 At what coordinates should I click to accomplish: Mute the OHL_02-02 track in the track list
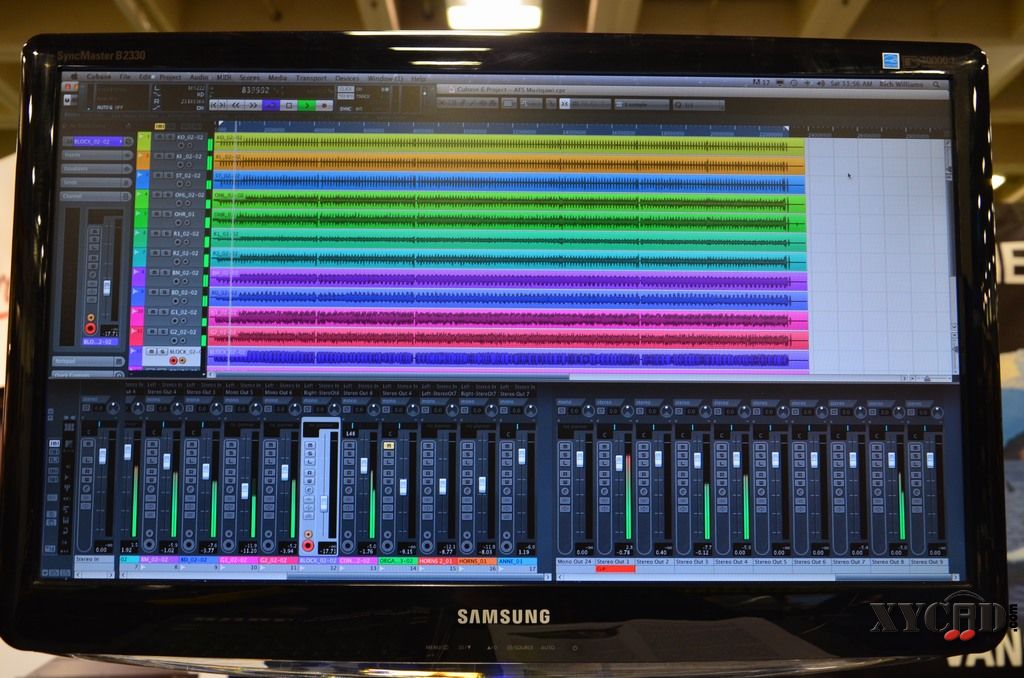(x=155, y=195)
